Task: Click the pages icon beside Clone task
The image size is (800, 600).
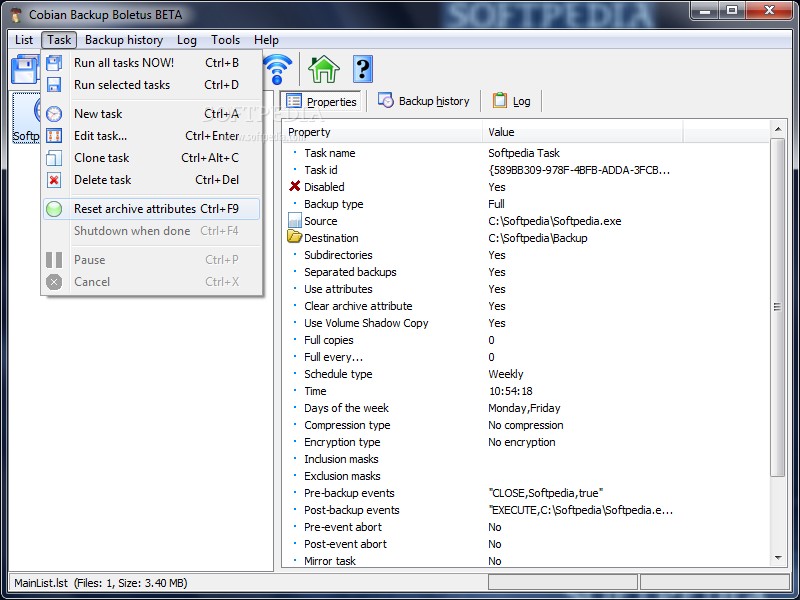Action: tap(54, 158)
